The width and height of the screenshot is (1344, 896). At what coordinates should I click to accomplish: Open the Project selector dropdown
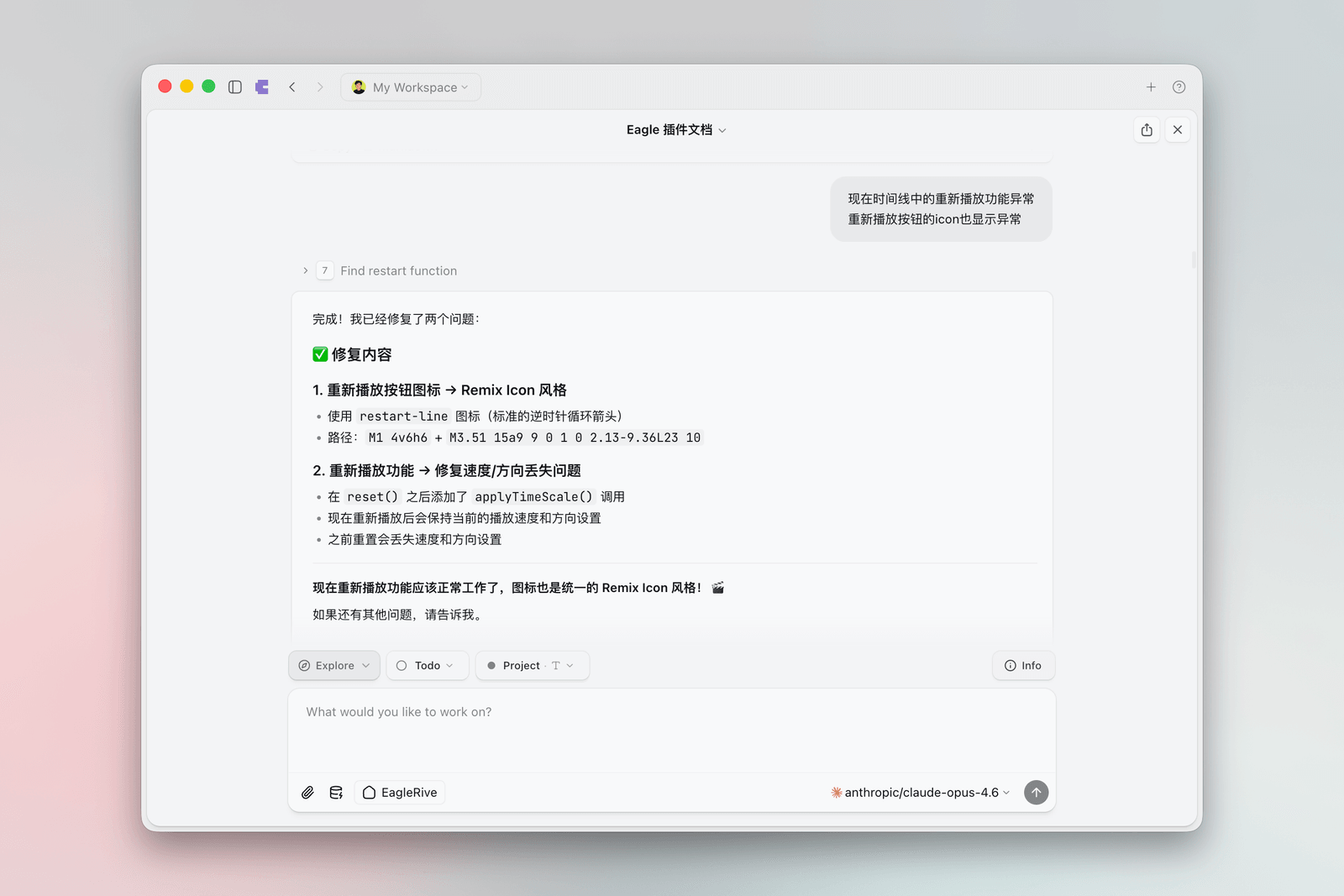point(532,666)
